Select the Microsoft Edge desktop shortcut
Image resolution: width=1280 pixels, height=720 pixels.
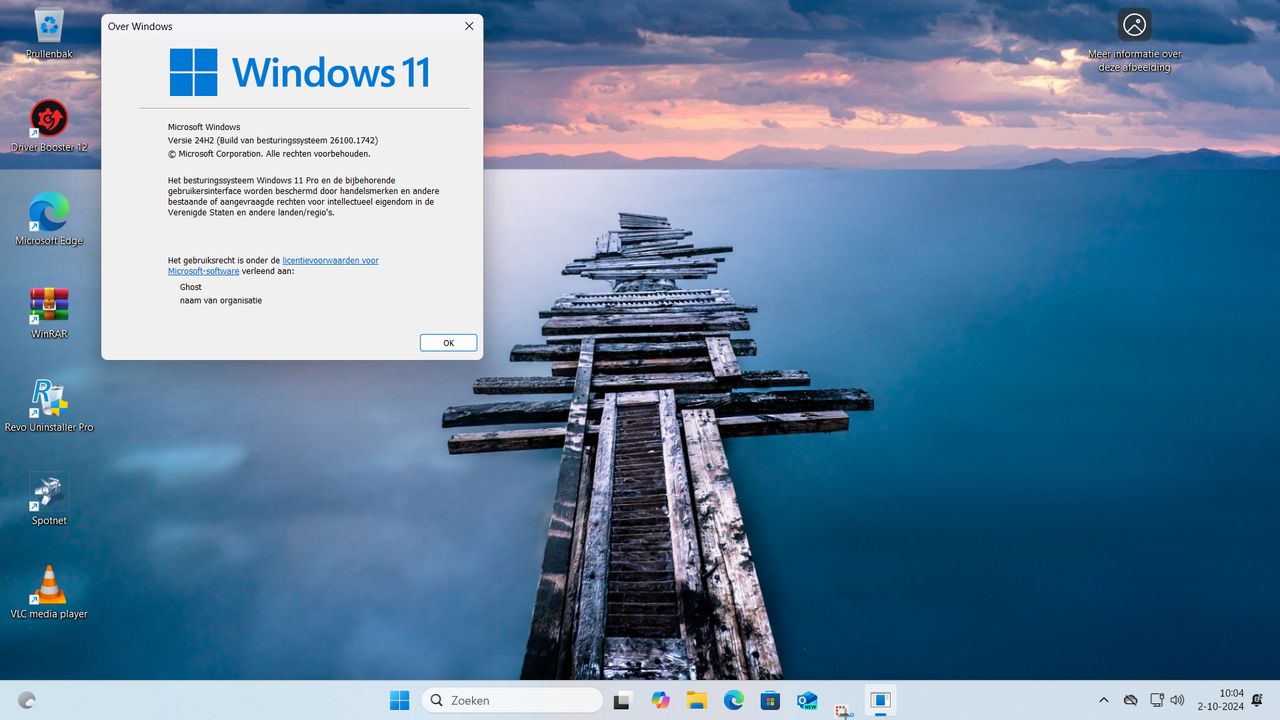click(x=49, y=220)
